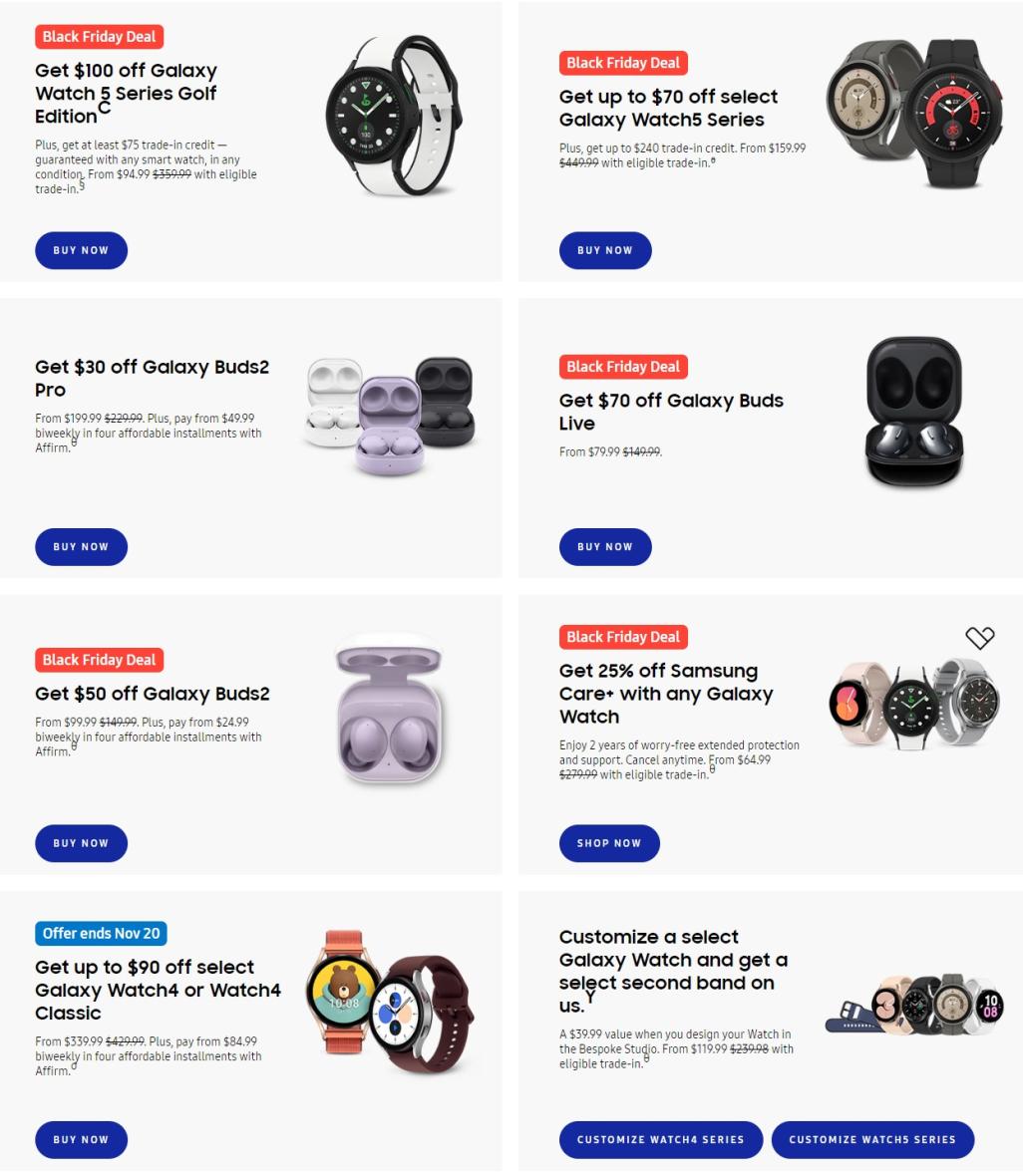Open Customize Watch5 Series studio

pos(872,1139)
